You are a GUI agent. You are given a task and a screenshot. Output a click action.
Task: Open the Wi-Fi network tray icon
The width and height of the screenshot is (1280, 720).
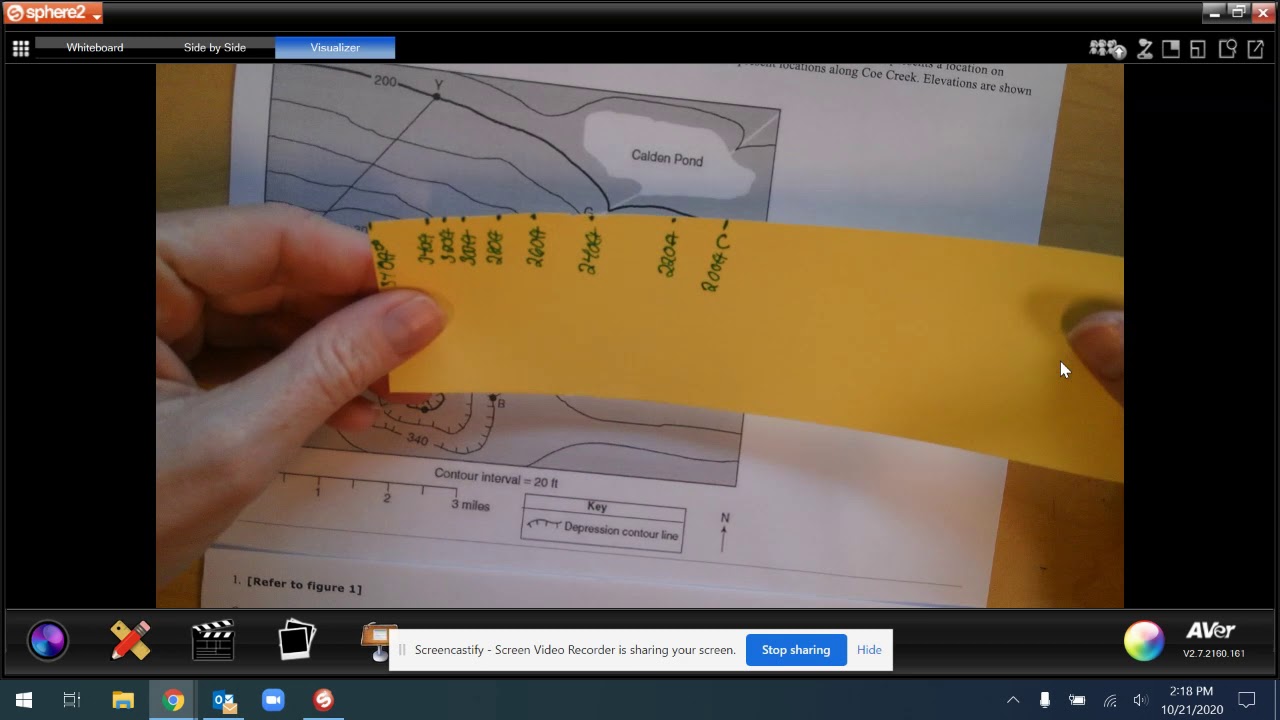pyautogui.click(x=1109, y=700)
